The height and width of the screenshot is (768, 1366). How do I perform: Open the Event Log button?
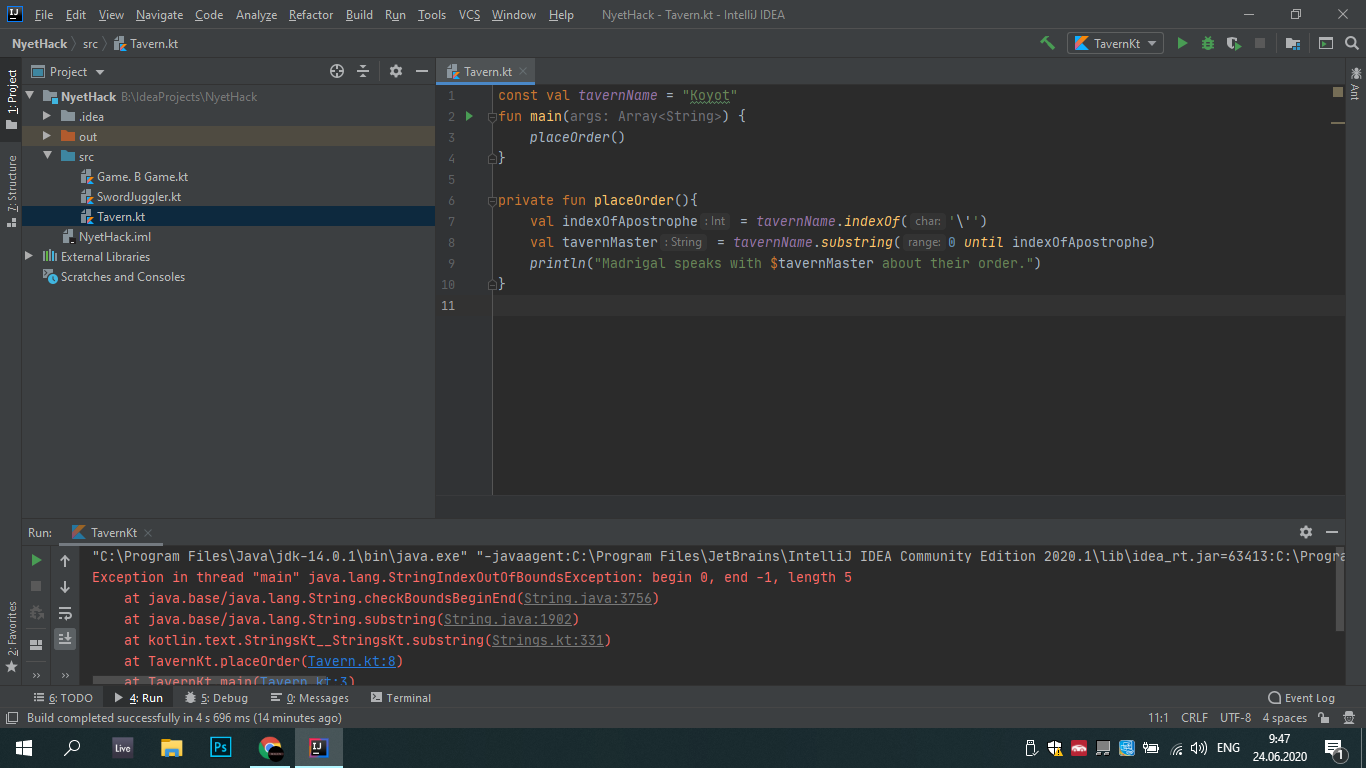(x=1301, y=698)
